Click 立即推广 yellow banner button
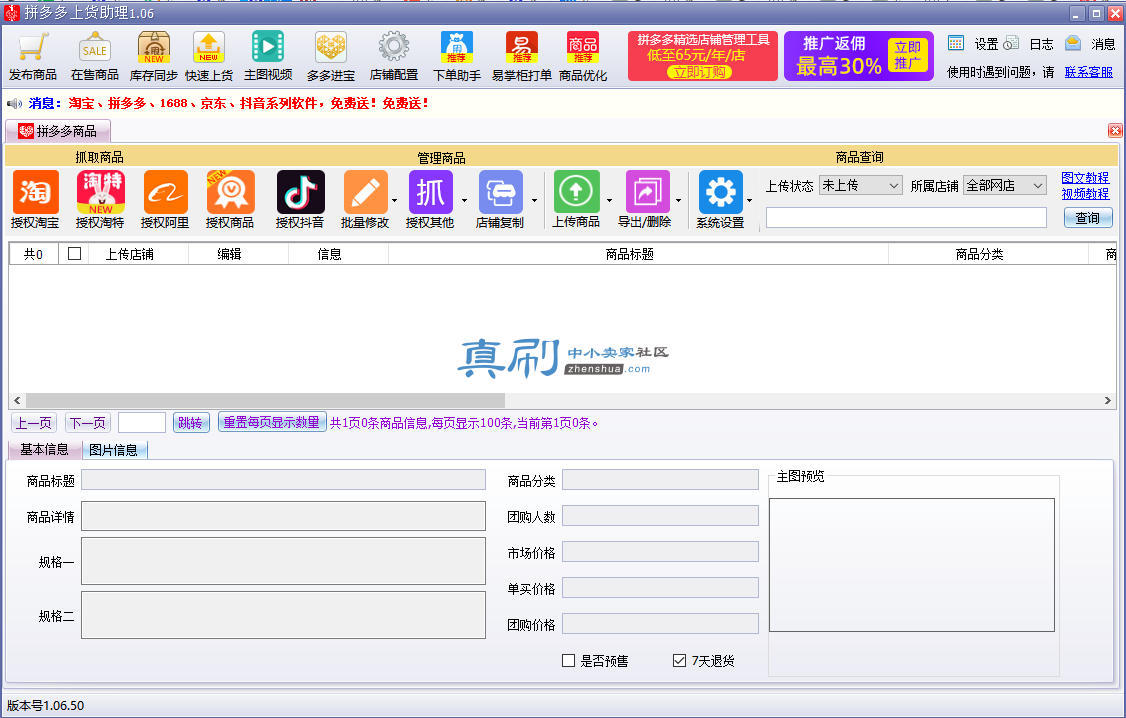The width and height of the screenshot is (1126, 718). point(908,55)
